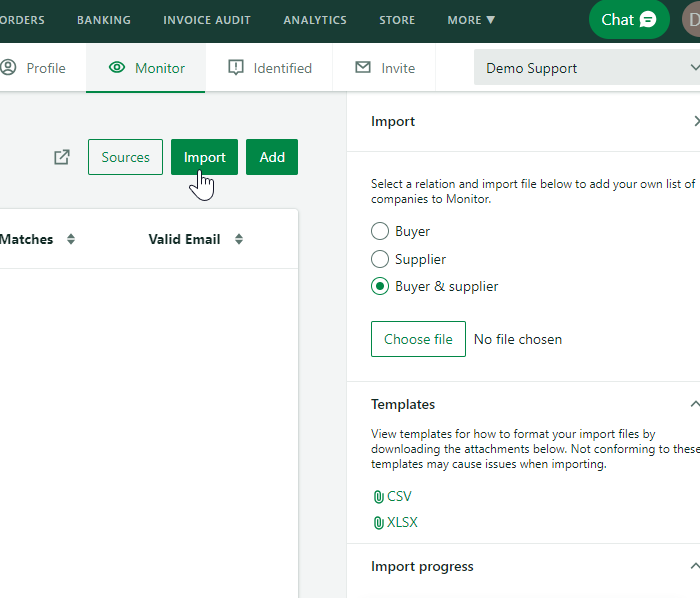The height and width of the screenshot is (598, 700).
Task: Close the Import side panel
Action: (696, 121)
